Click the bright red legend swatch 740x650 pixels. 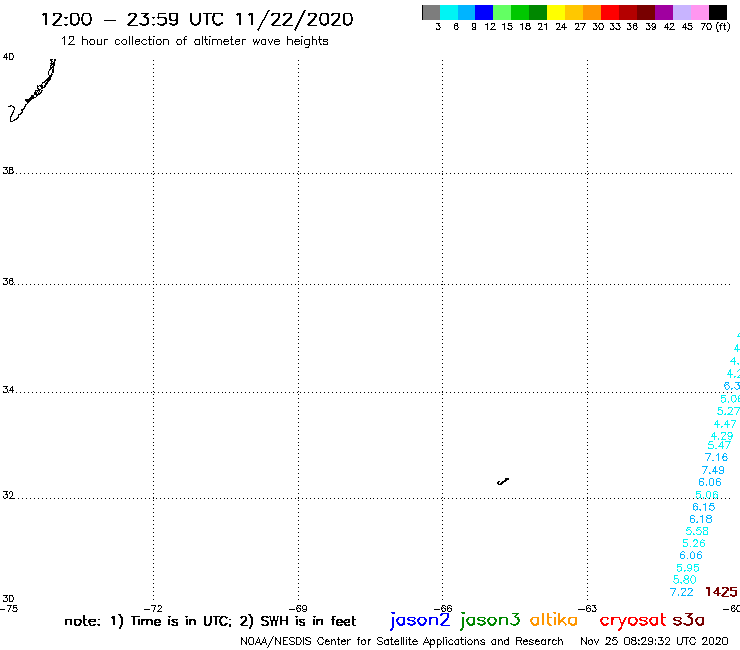610,12
